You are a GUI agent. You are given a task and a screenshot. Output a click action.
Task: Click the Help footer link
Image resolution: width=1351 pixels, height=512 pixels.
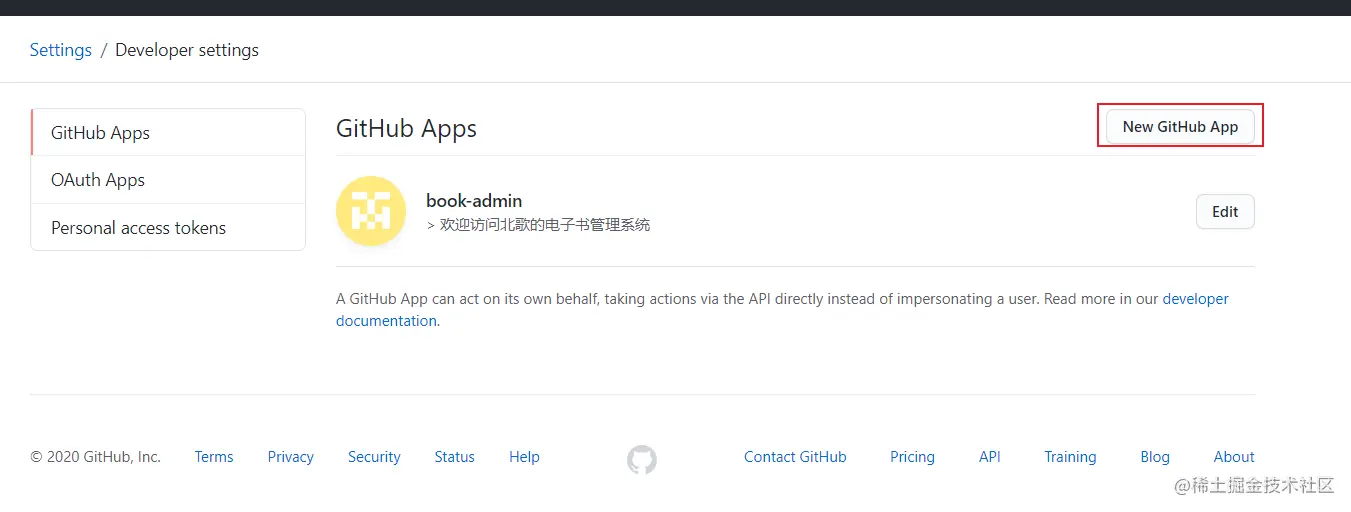[524, 457]
